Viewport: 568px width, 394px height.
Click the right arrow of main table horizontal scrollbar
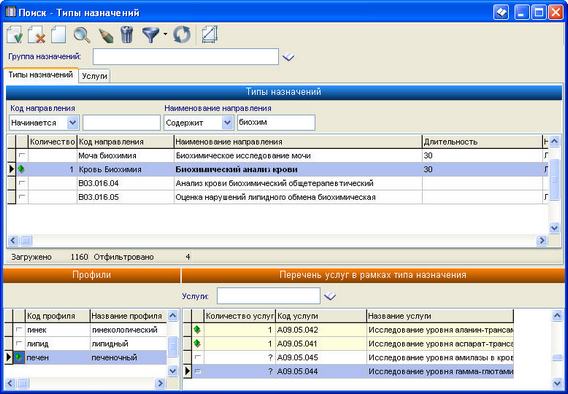pyautogui.click(x=542, y=240)
